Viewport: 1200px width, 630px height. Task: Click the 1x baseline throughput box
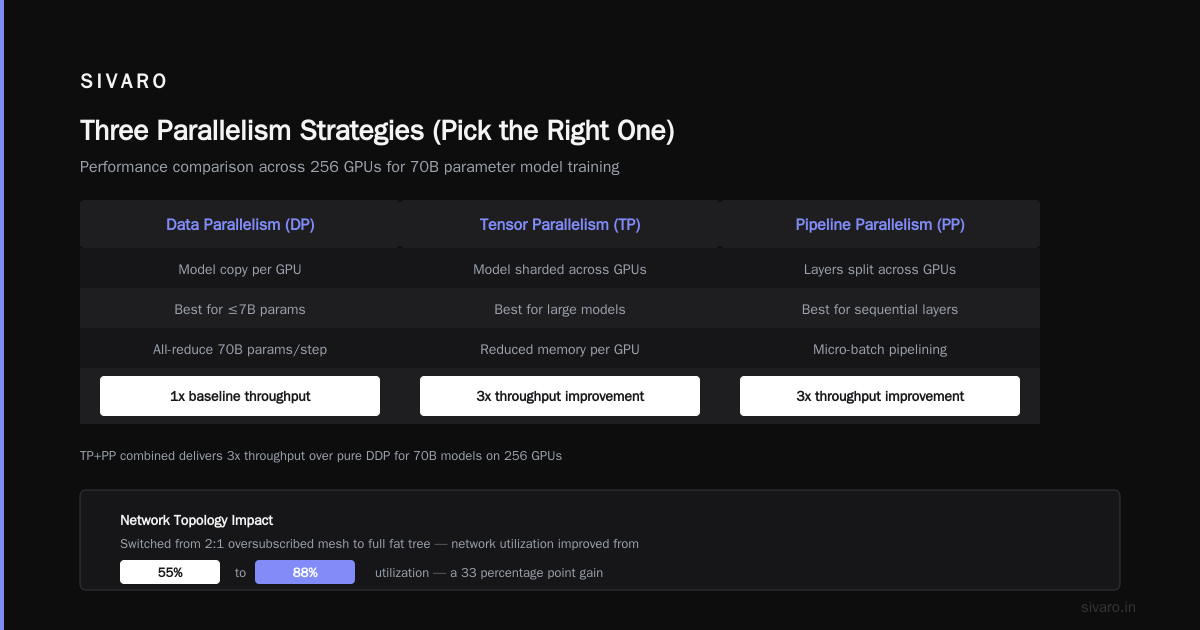tap(240, 396)
